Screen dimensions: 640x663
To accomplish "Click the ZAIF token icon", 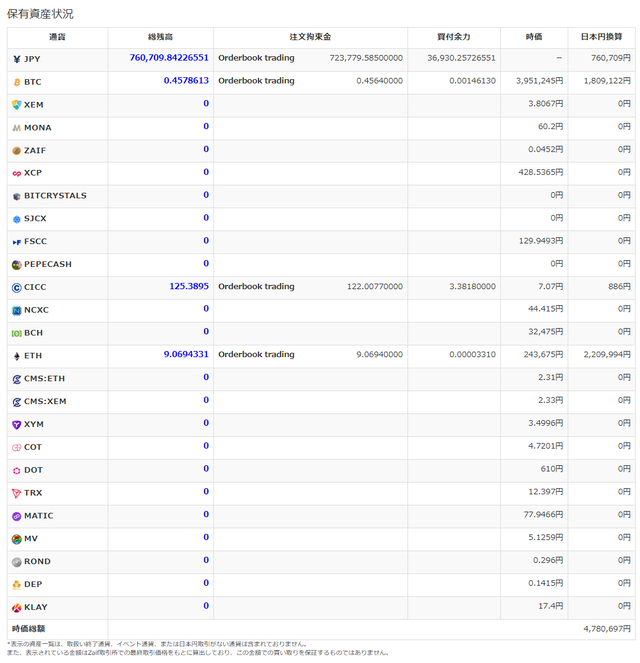I will tap(16, 151).
